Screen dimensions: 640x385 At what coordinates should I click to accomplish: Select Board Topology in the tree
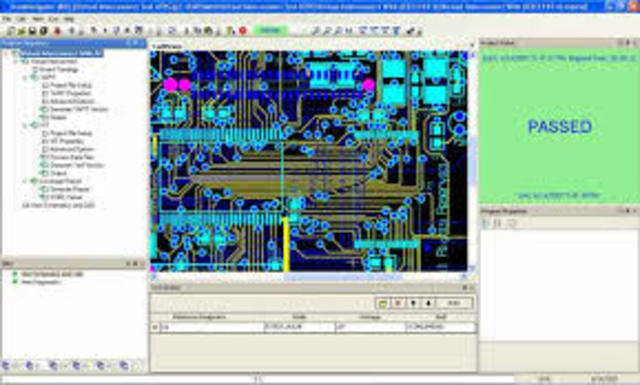(x=59, y=69)
